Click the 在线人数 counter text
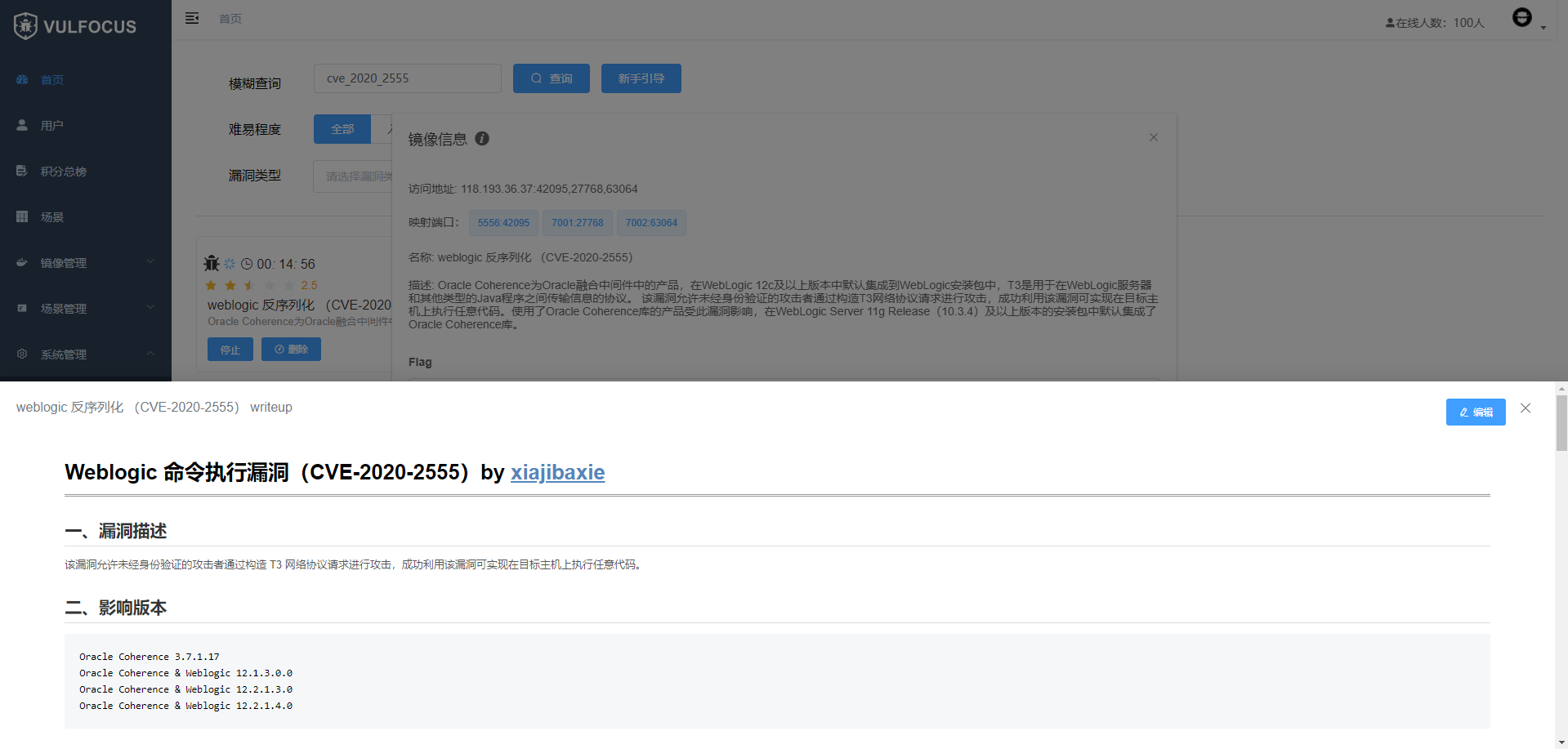The image size is (1568, 749). coord(1440,23)
